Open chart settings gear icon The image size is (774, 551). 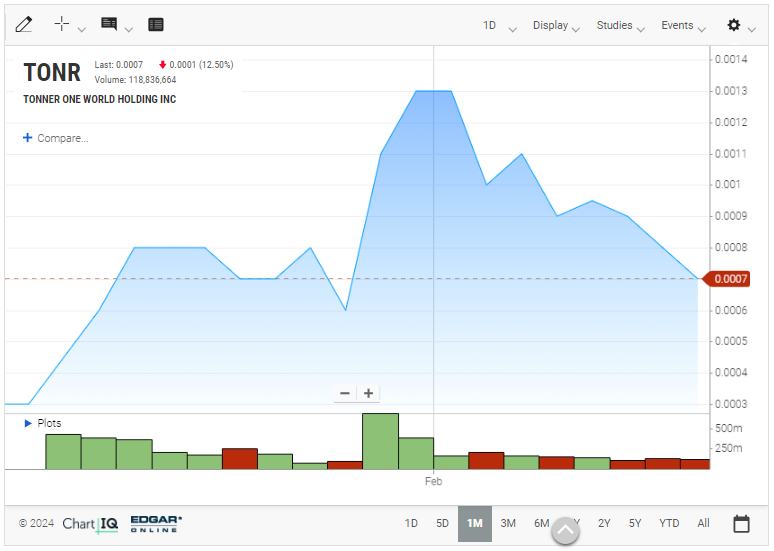tap(734, 25)
